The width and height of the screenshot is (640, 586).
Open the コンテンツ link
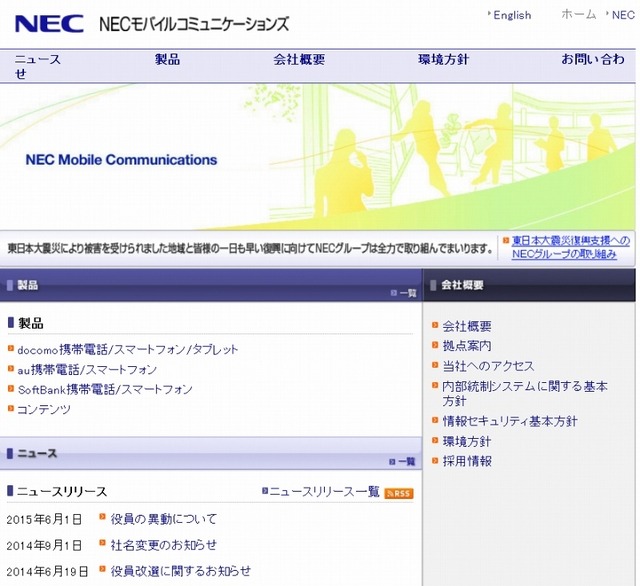(x=44, y=409)
